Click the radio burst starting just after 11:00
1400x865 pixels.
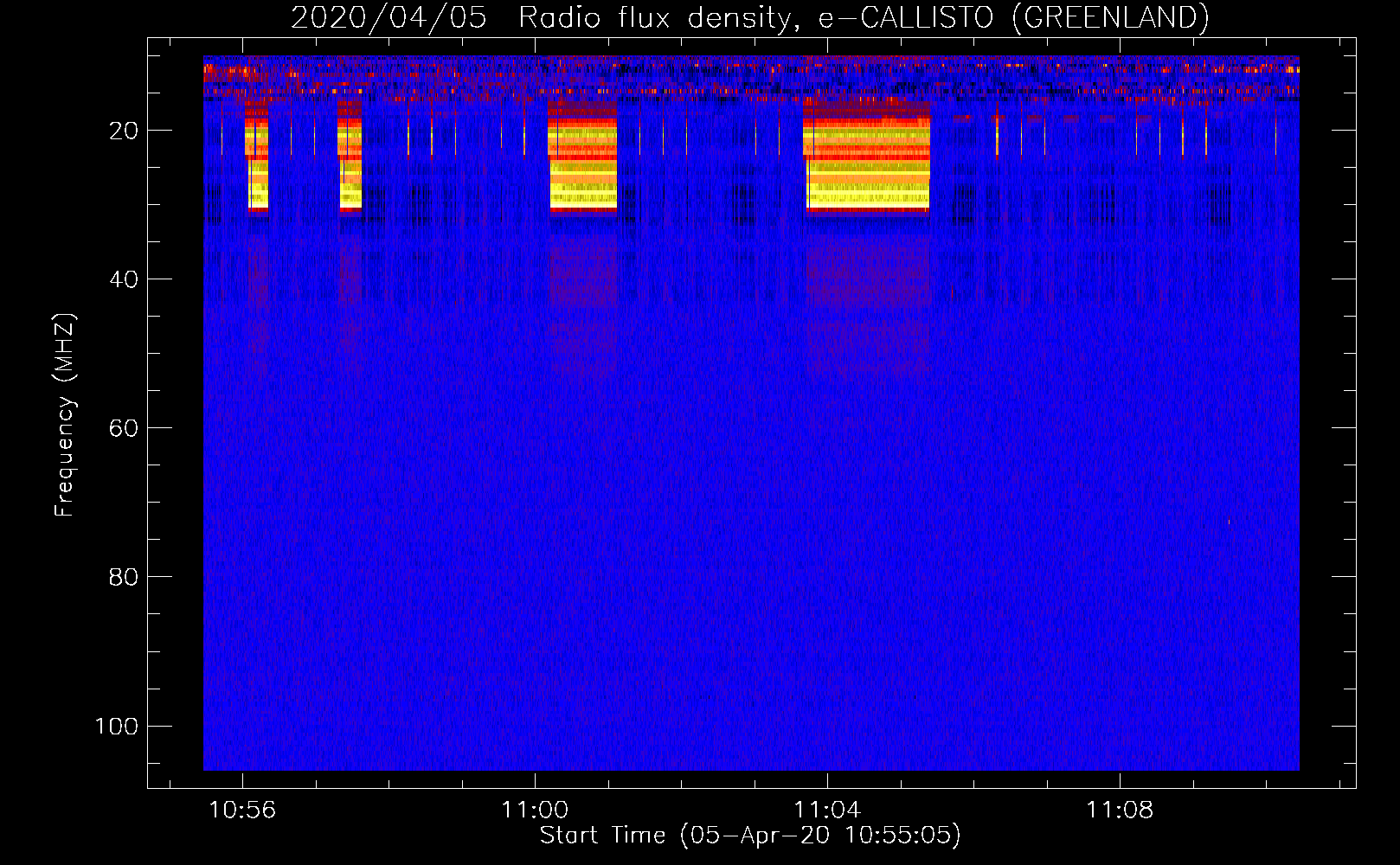(583, 156)
